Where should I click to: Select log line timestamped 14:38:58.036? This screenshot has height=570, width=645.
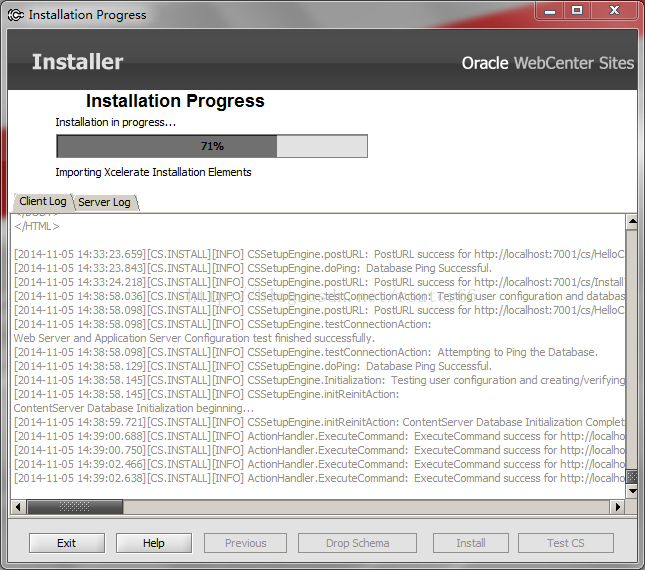pyautogui.click(x=319, y=296)
